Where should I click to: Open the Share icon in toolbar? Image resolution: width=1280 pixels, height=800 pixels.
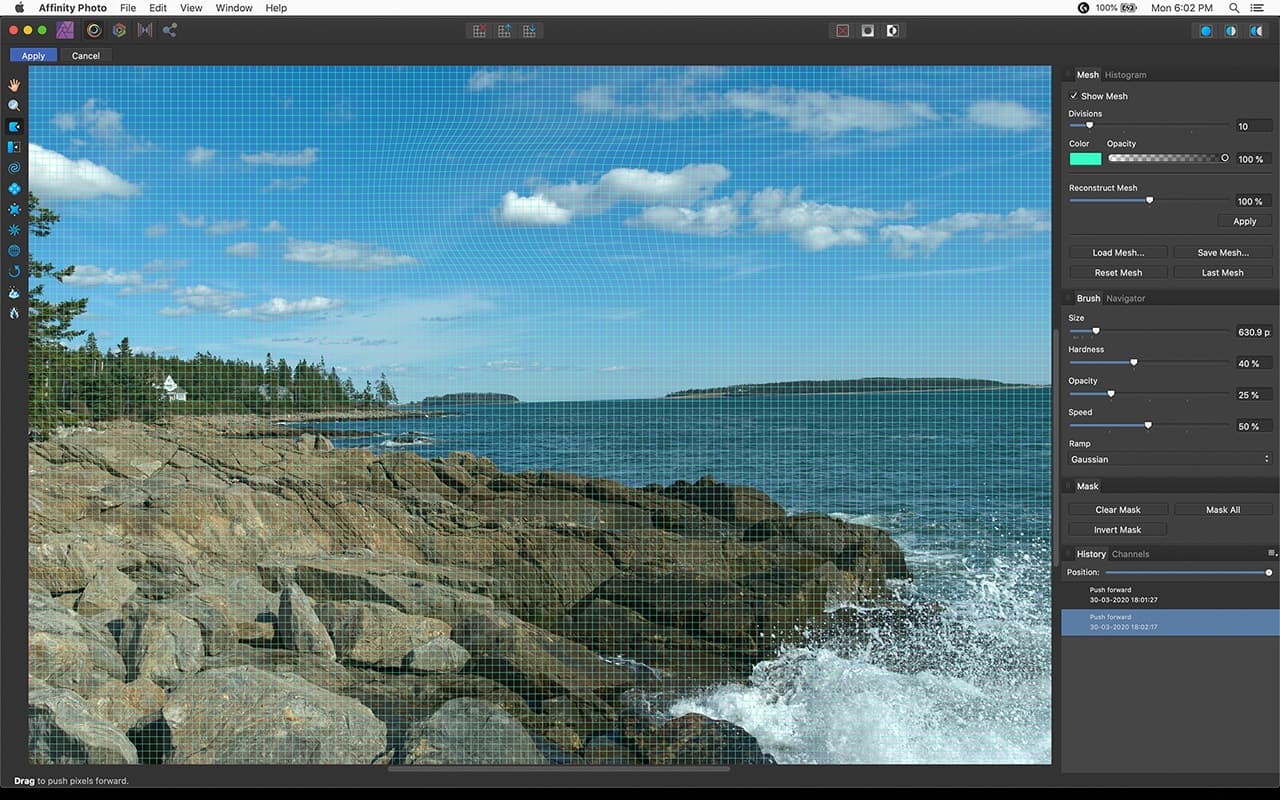click(x=170, y=30)
